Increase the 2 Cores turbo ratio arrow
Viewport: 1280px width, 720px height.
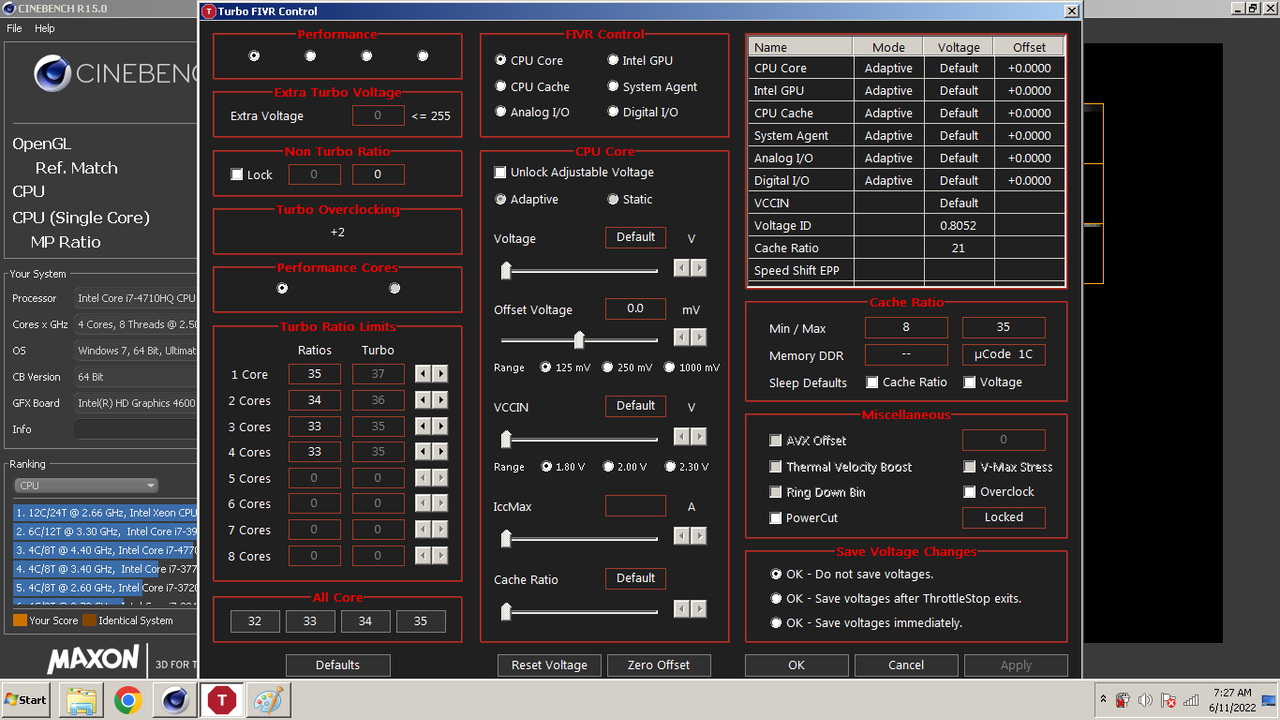[x=440, y=400]
